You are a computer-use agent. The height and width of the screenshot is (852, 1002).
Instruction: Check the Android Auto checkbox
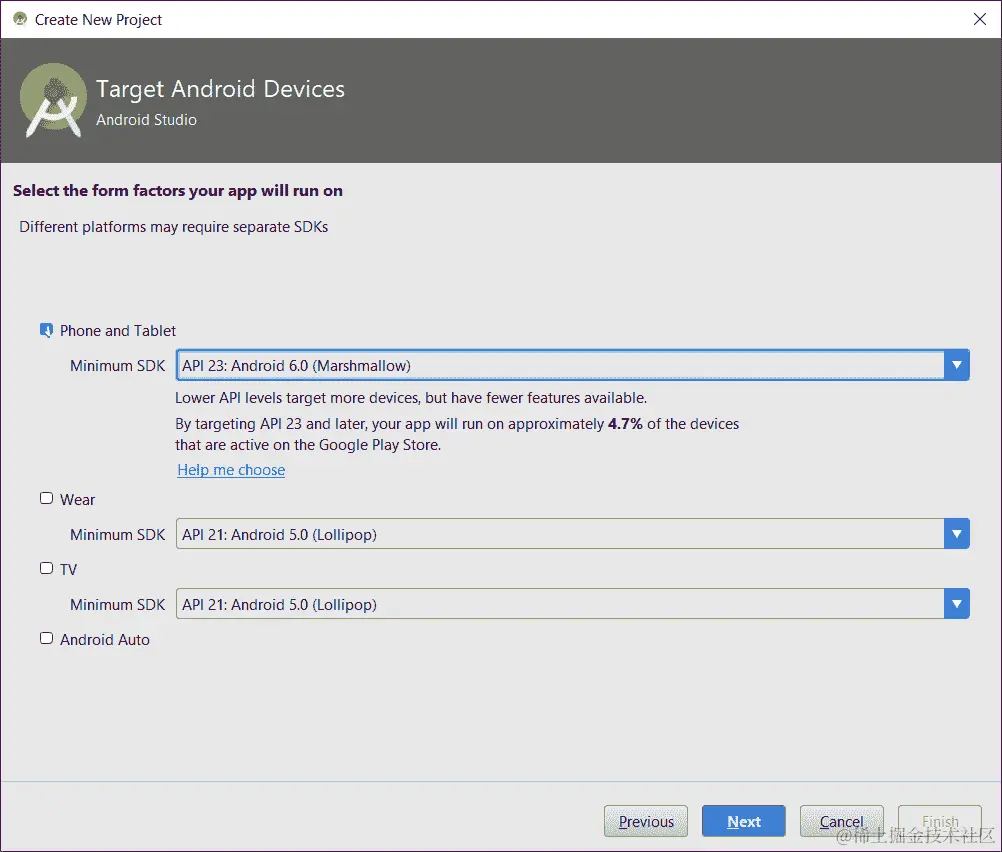click(47, 639)
